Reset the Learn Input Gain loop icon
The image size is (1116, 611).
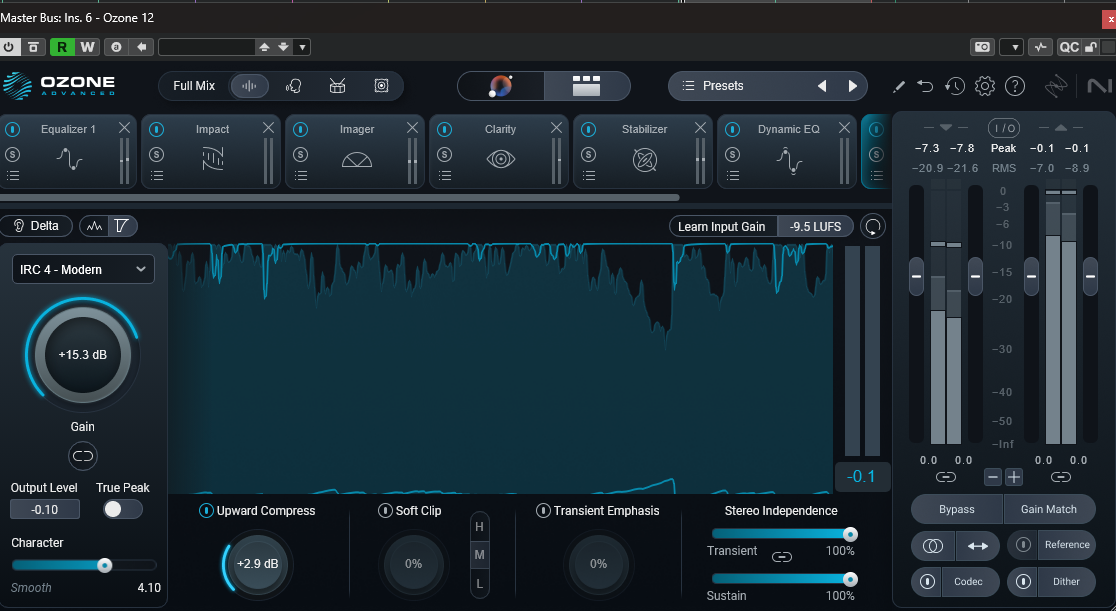873,226
